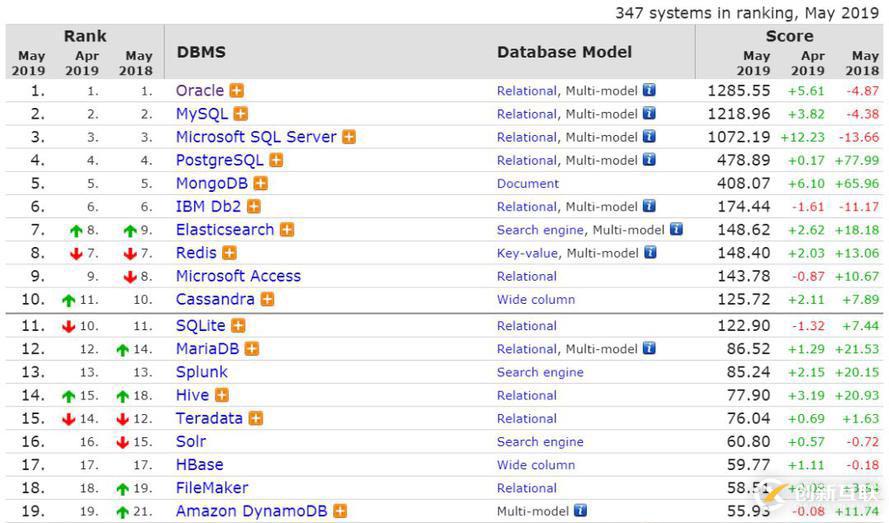
Task: Click the orange plus icon beside Oracle
Action: click(237, 91)
